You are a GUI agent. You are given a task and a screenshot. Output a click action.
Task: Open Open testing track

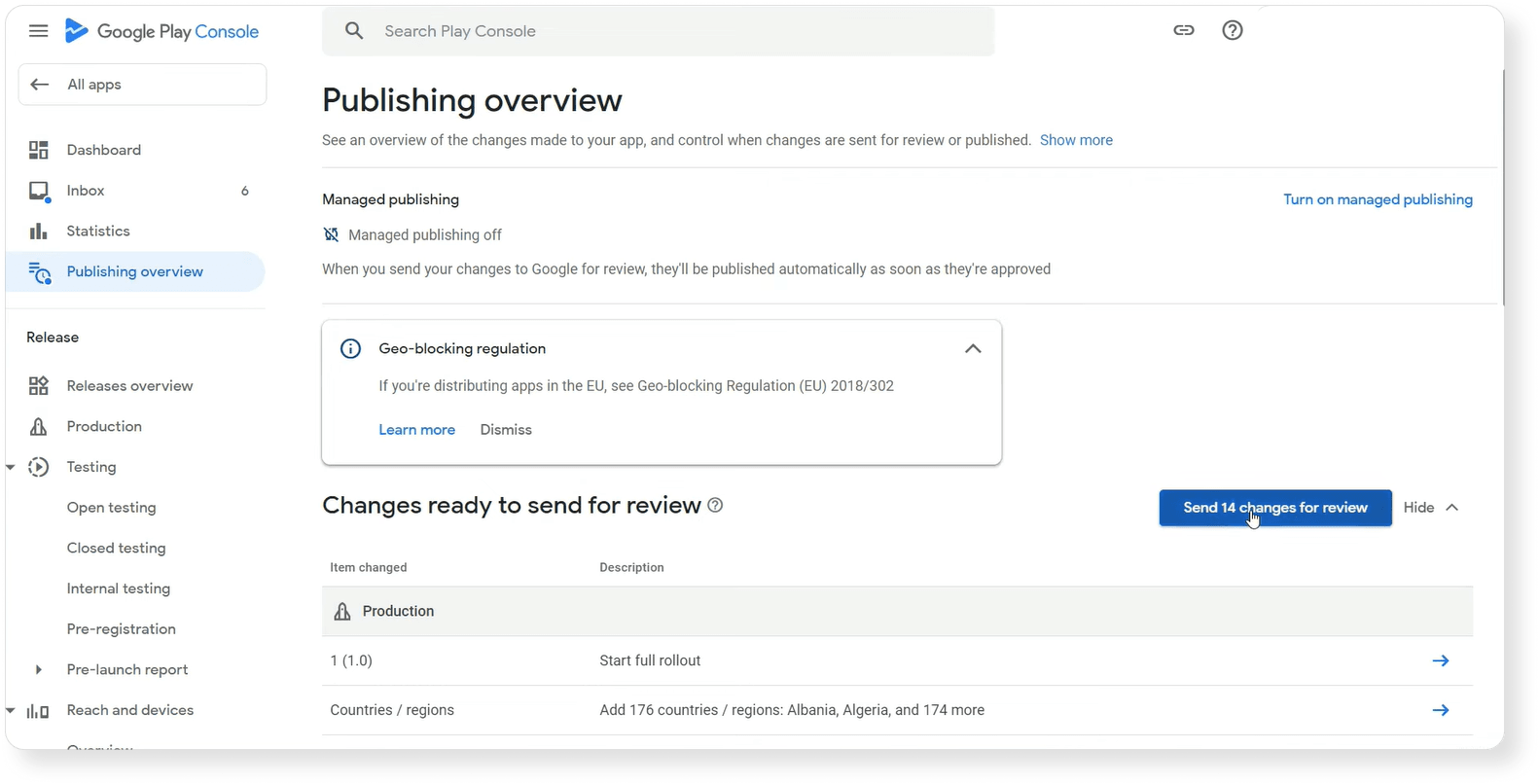[111, 508]
